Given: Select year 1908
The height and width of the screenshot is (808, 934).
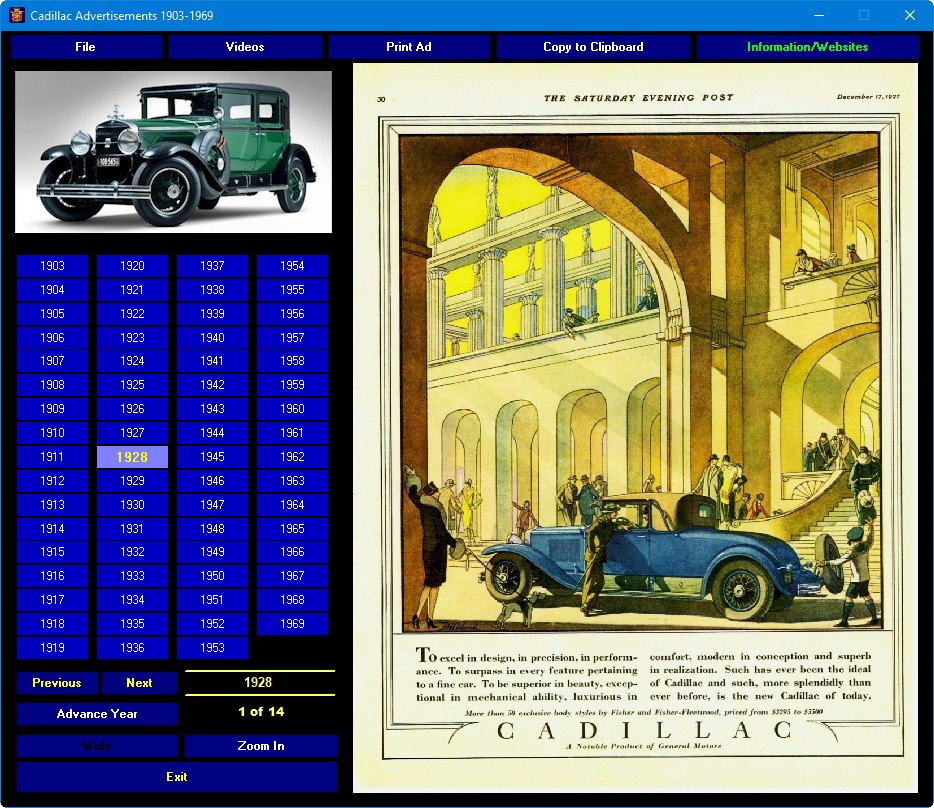Looking at the screenshot, I should pos(52,385).
